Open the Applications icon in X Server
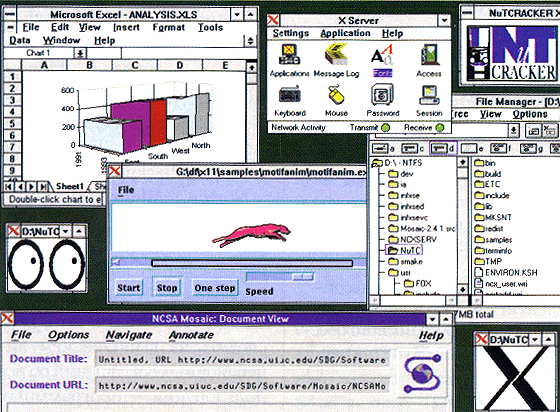The height and width of the screenshot is (412, 560). point(289,60)
